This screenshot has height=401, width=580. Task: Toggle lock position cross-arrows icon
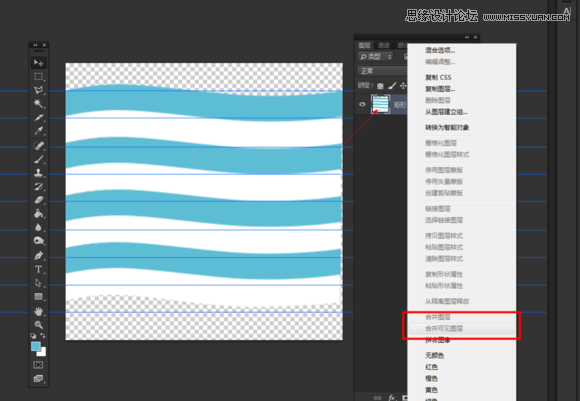click(403, 86)
